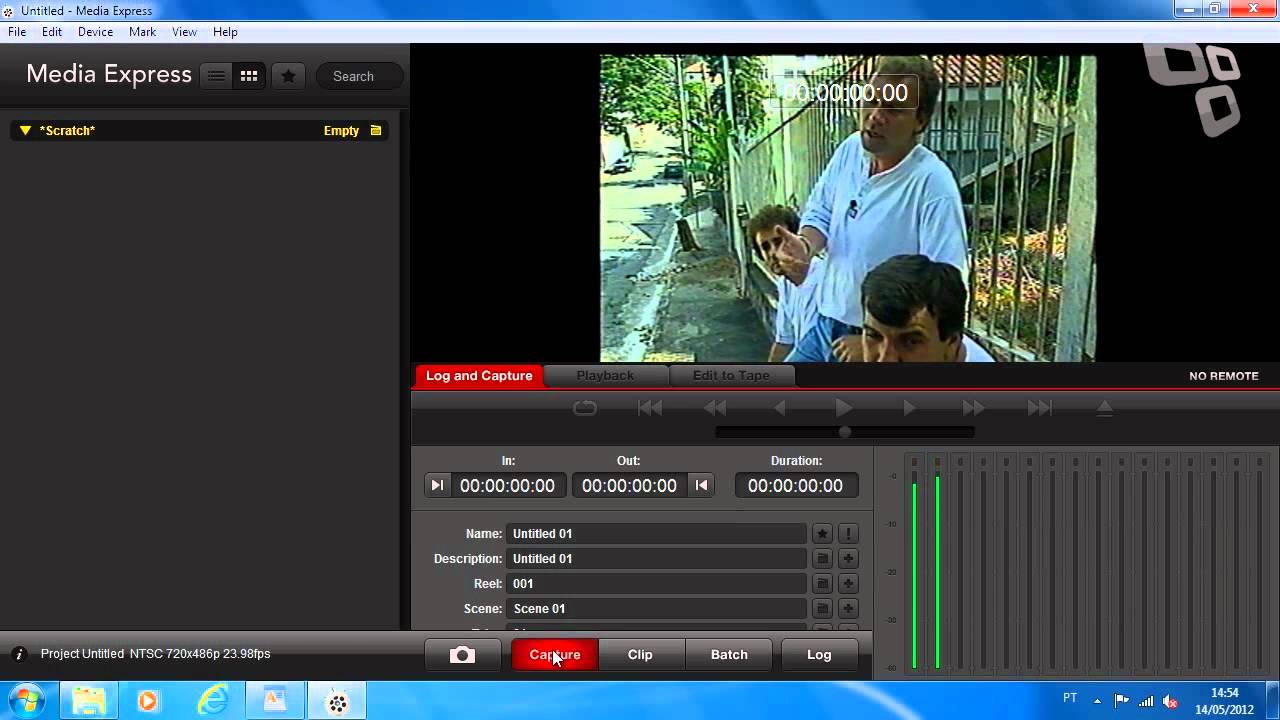Click the project info icon in status bar

tap(18, 654)
